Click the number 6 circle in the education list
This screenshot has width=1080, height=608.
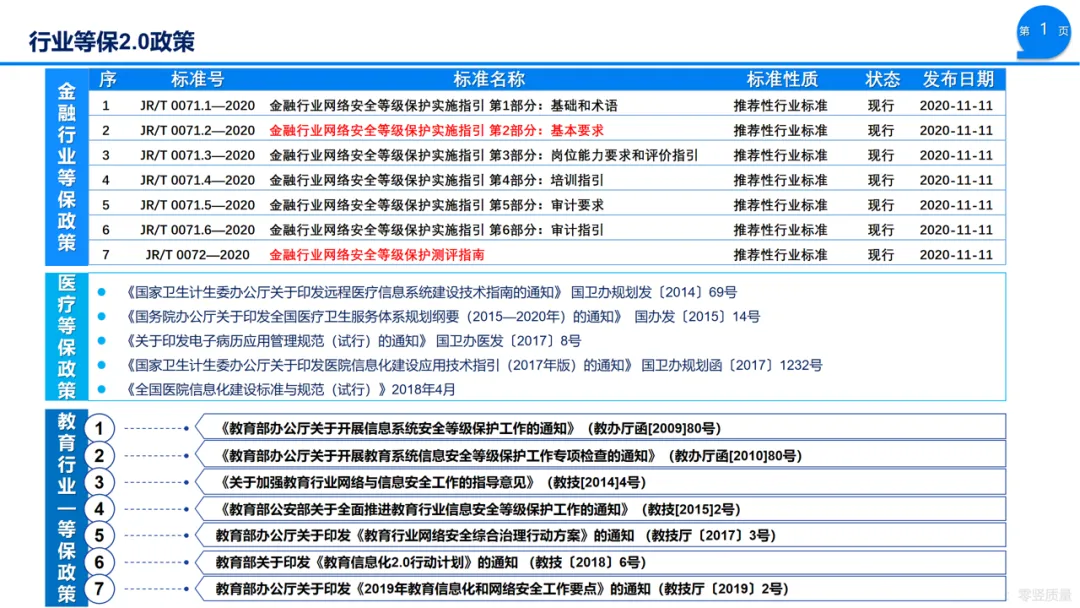tap(99, 562)
